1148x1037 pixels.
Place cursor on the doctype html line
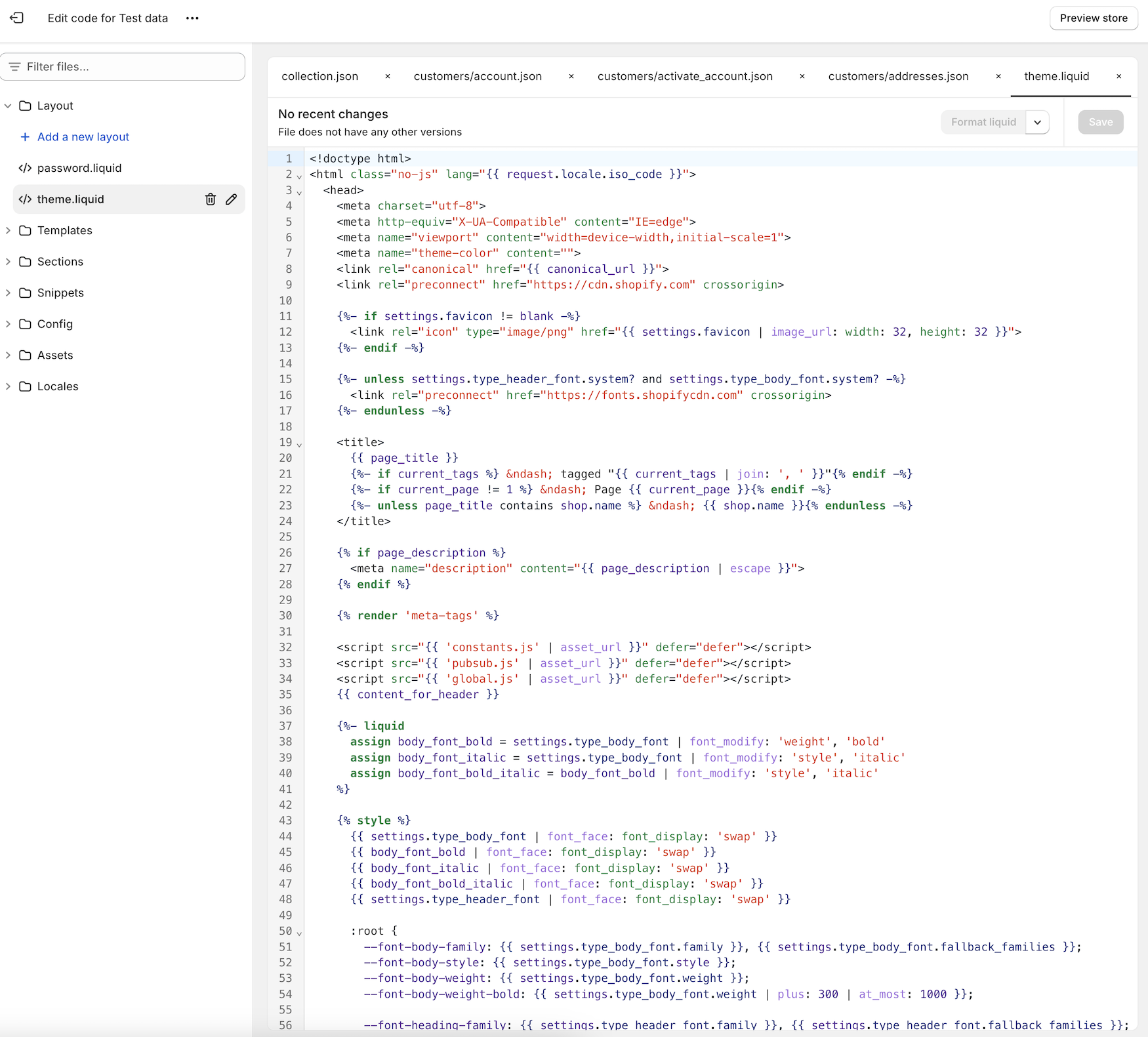(x=360, y=159)
